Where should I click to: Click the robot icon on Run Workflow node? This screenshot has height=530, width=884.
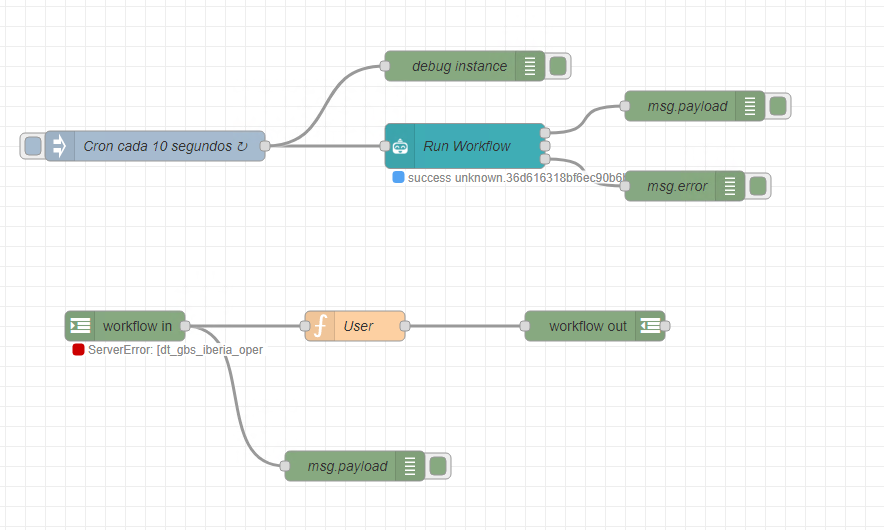[400, 146]
